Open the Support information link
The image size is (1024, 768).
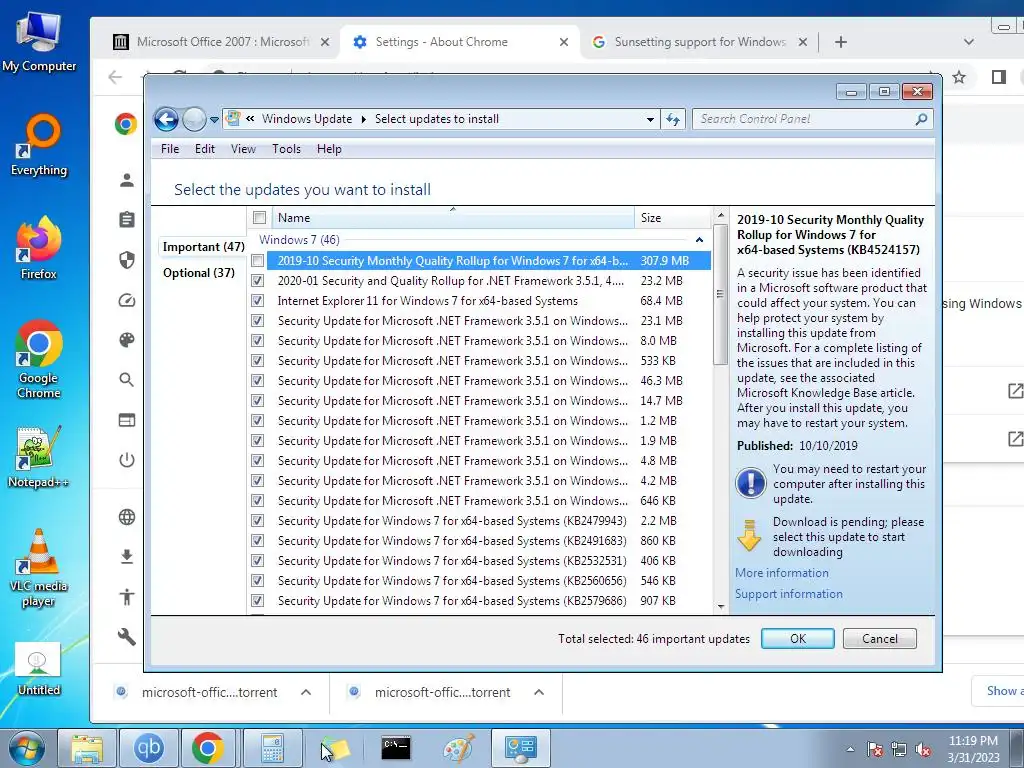point(788,594)
